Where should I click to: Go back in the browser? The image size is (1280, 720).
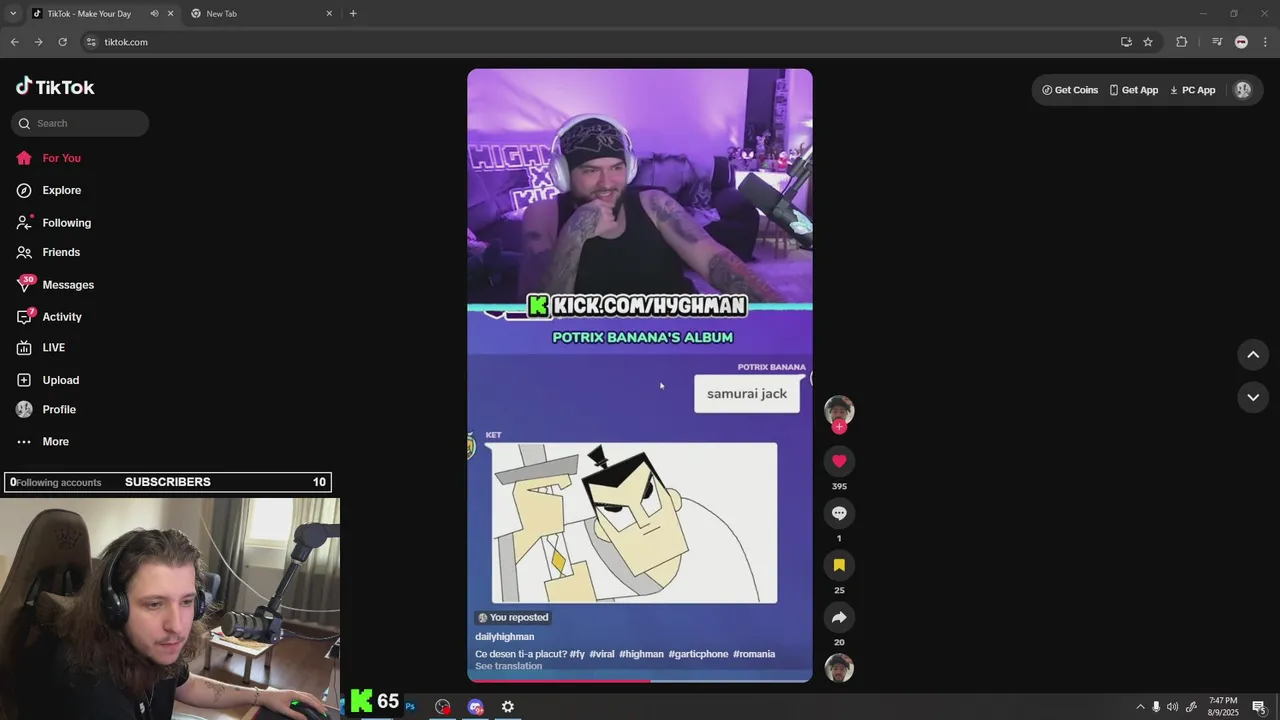click(x=14, y=42)
